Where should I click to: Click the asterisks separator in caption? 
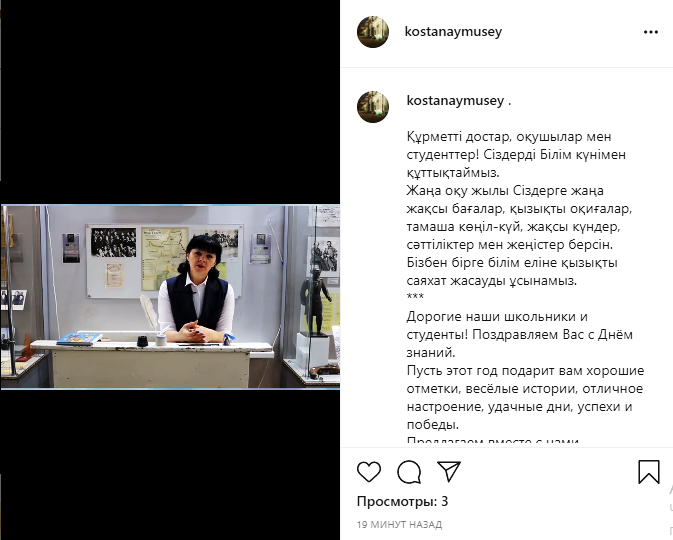415,297
